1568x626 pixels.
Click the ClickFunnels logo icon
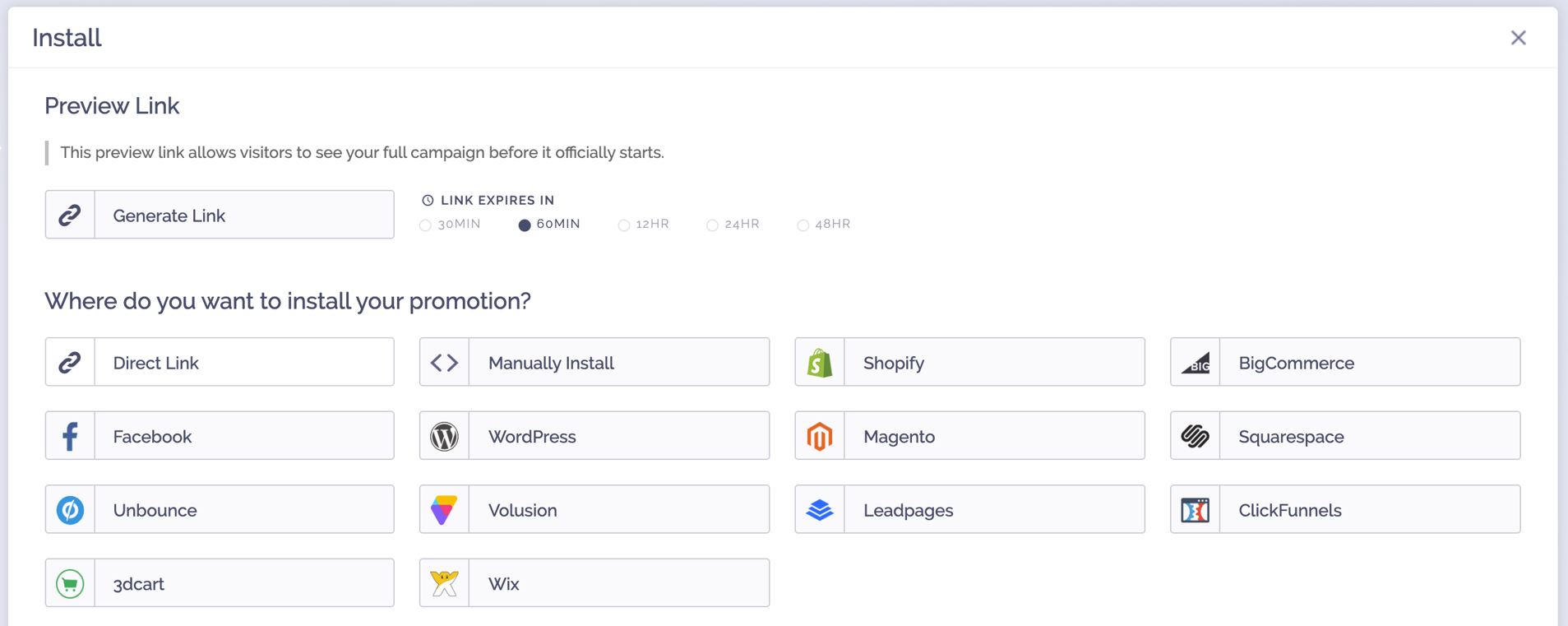(1195, 510)
